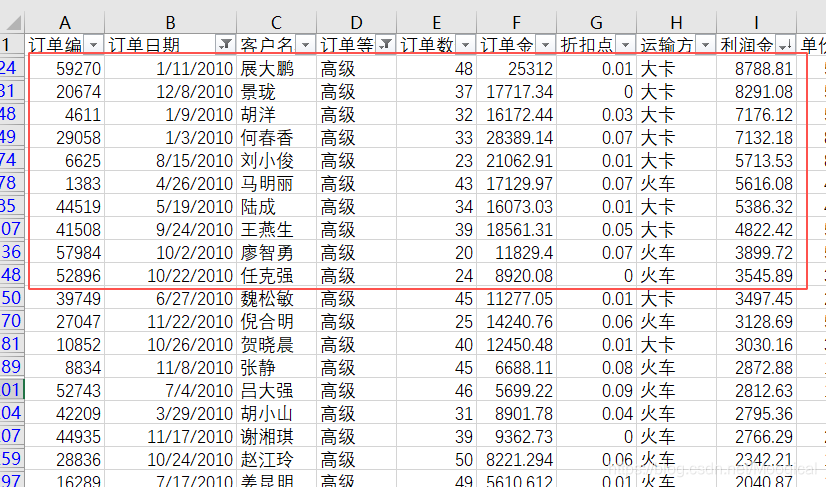Open filter dropdown for 订单编 column
Screen dimensions: 826x487
pos(93,45)
